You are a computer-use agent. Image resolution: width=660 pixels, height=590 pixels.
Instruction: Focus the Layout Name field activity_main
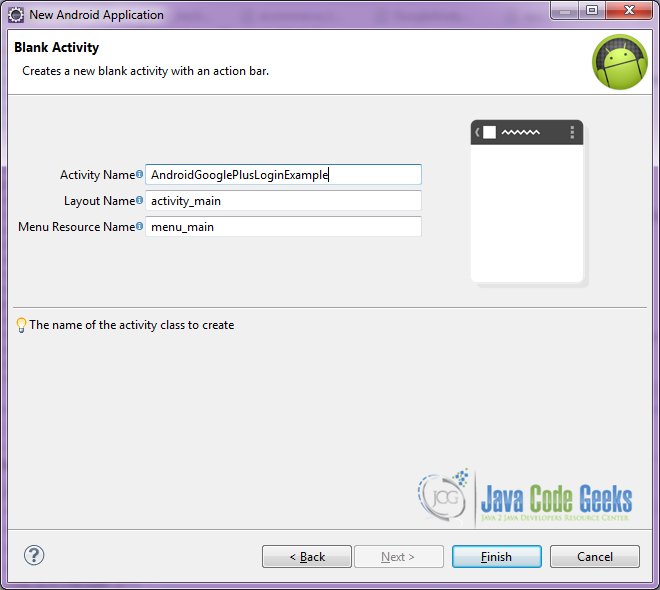(x=283, y=200)
